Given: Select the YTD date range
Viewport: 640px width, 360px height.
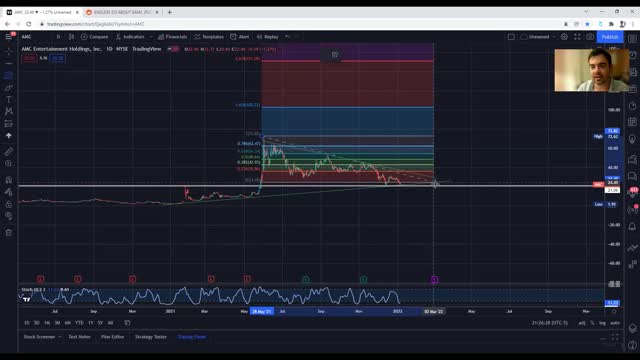Looking at the screenshot, I should coord(79,323).
